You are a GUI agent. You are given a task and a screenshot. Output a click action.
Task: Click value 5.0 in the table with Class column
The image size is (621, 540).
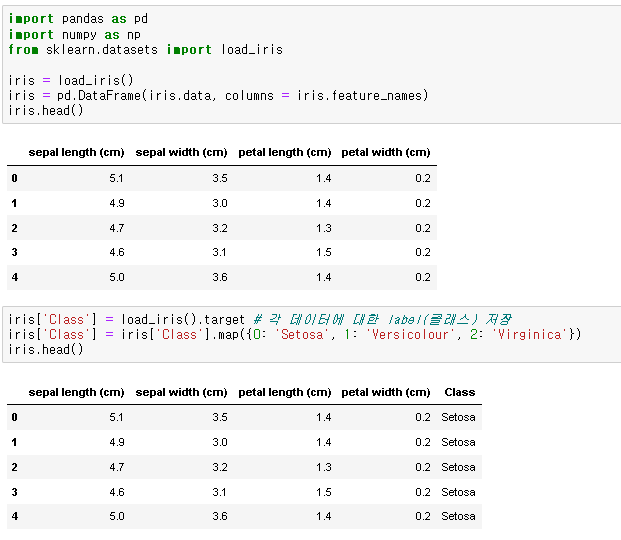click(x=117, y=516)
